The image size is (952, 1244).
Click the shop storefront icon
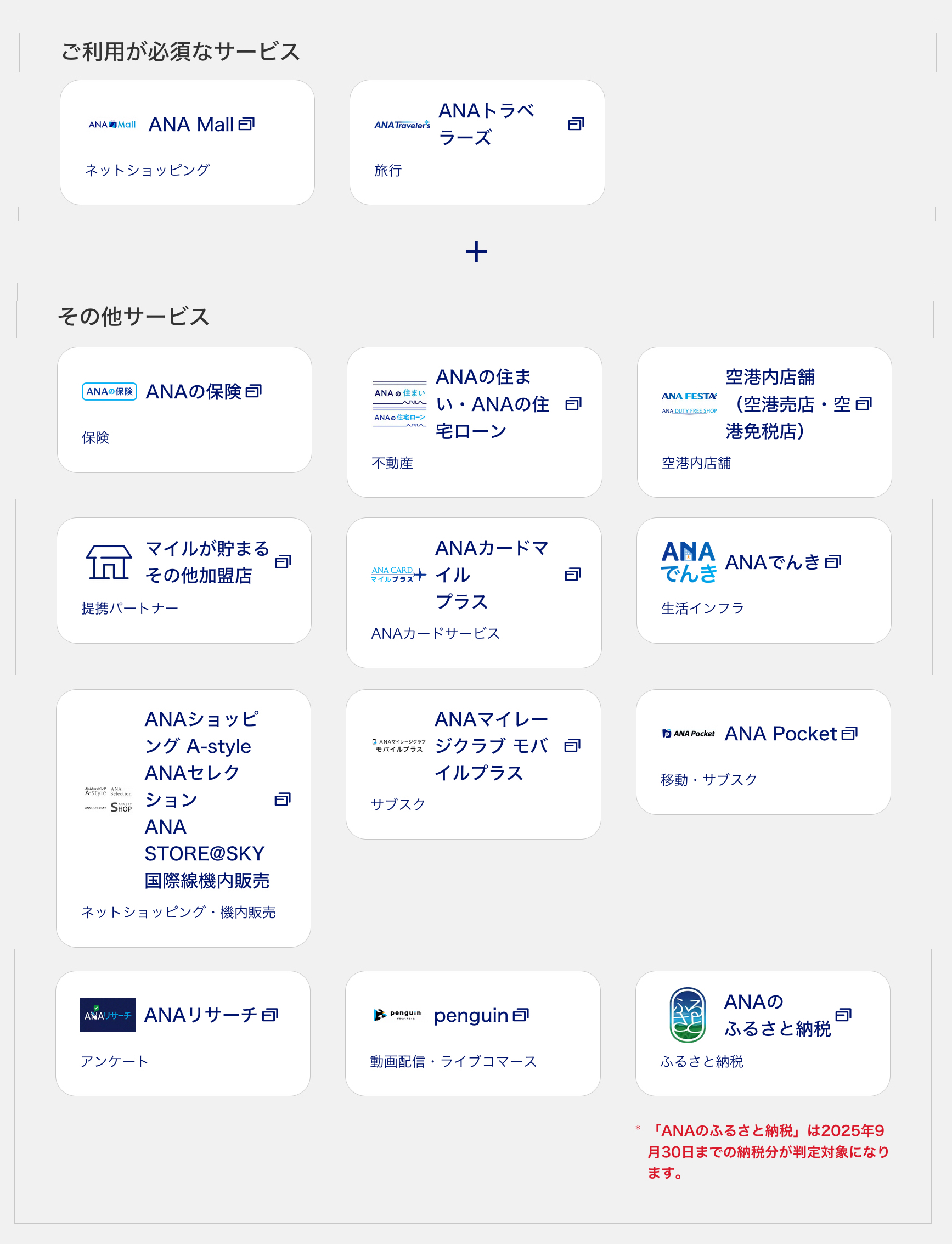(x=109, y=562)
